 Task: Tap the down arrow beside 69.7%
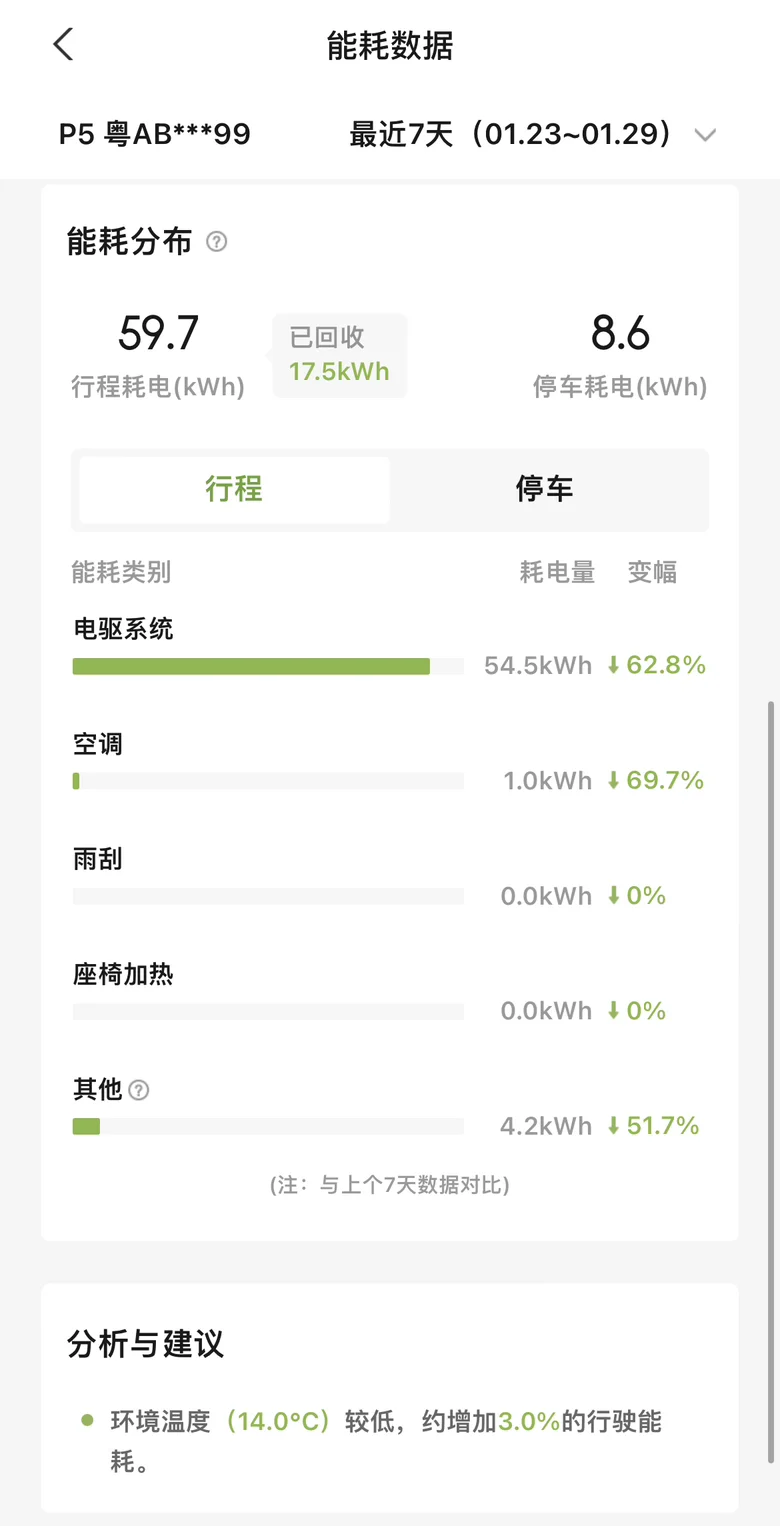coord(613,780)
